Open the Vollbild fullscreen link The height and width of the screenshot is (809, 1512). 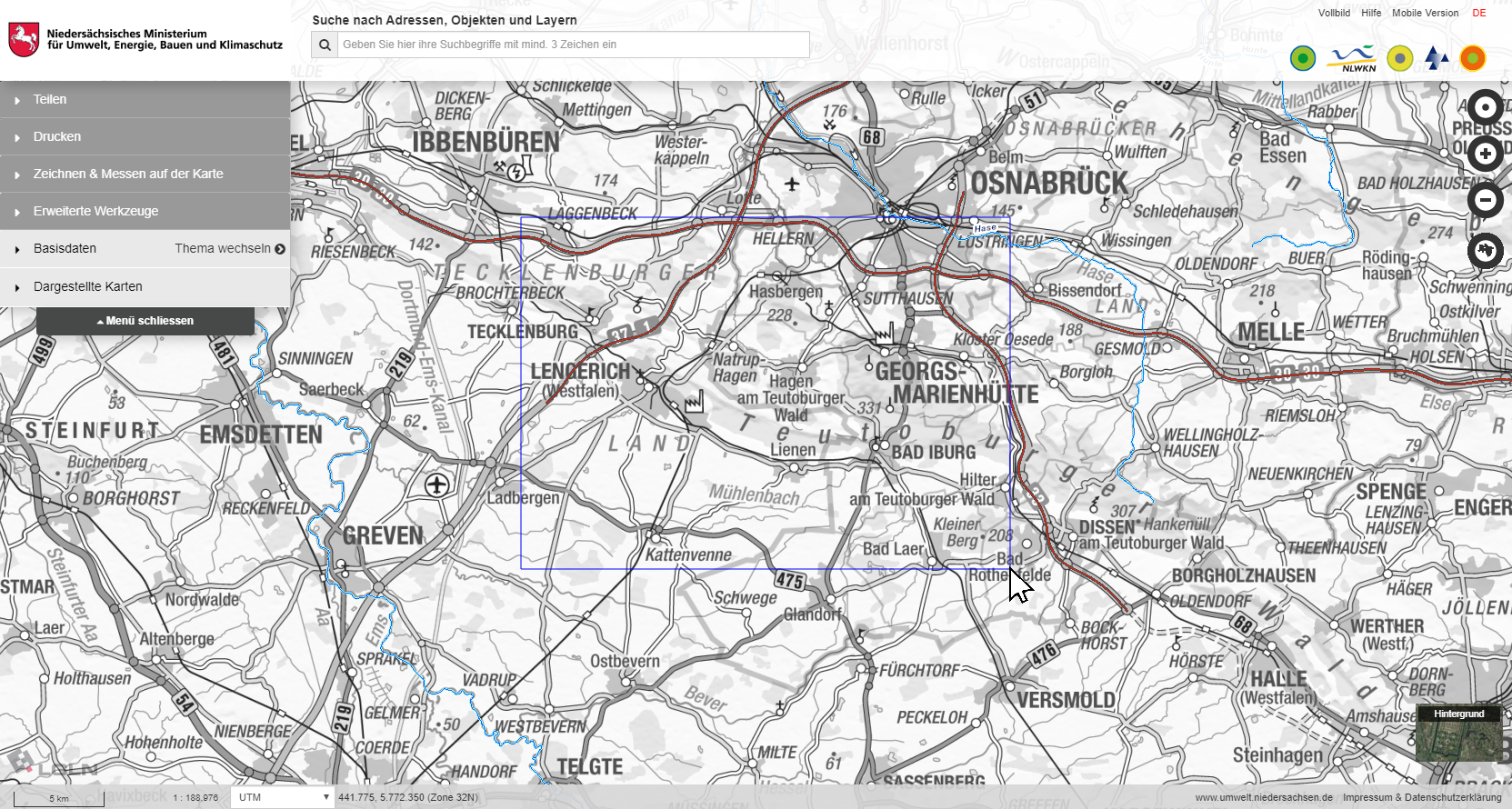1334,13
